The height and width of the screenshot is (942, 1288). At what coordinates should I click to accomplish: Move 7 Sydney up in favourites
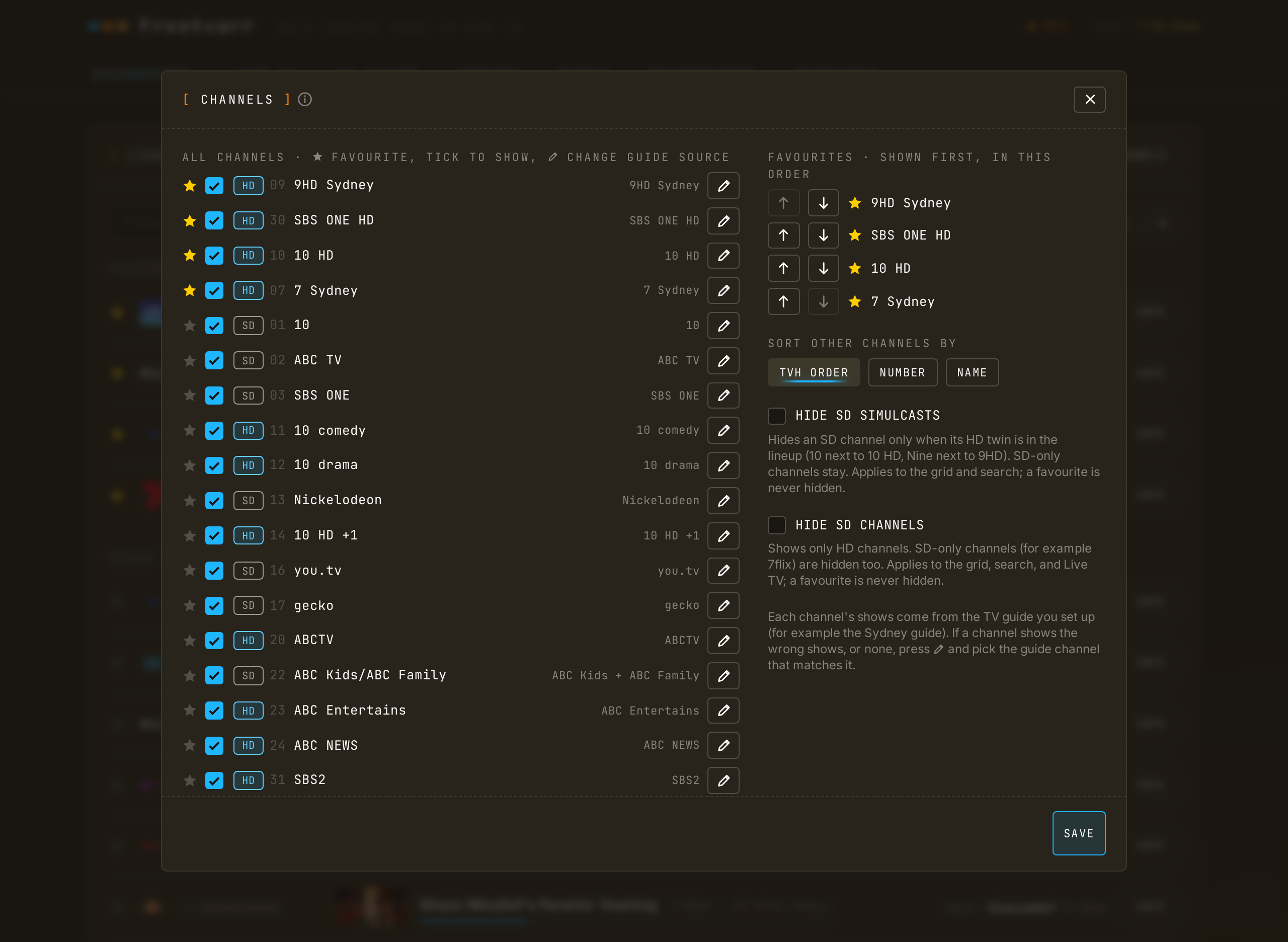point(783,301)
